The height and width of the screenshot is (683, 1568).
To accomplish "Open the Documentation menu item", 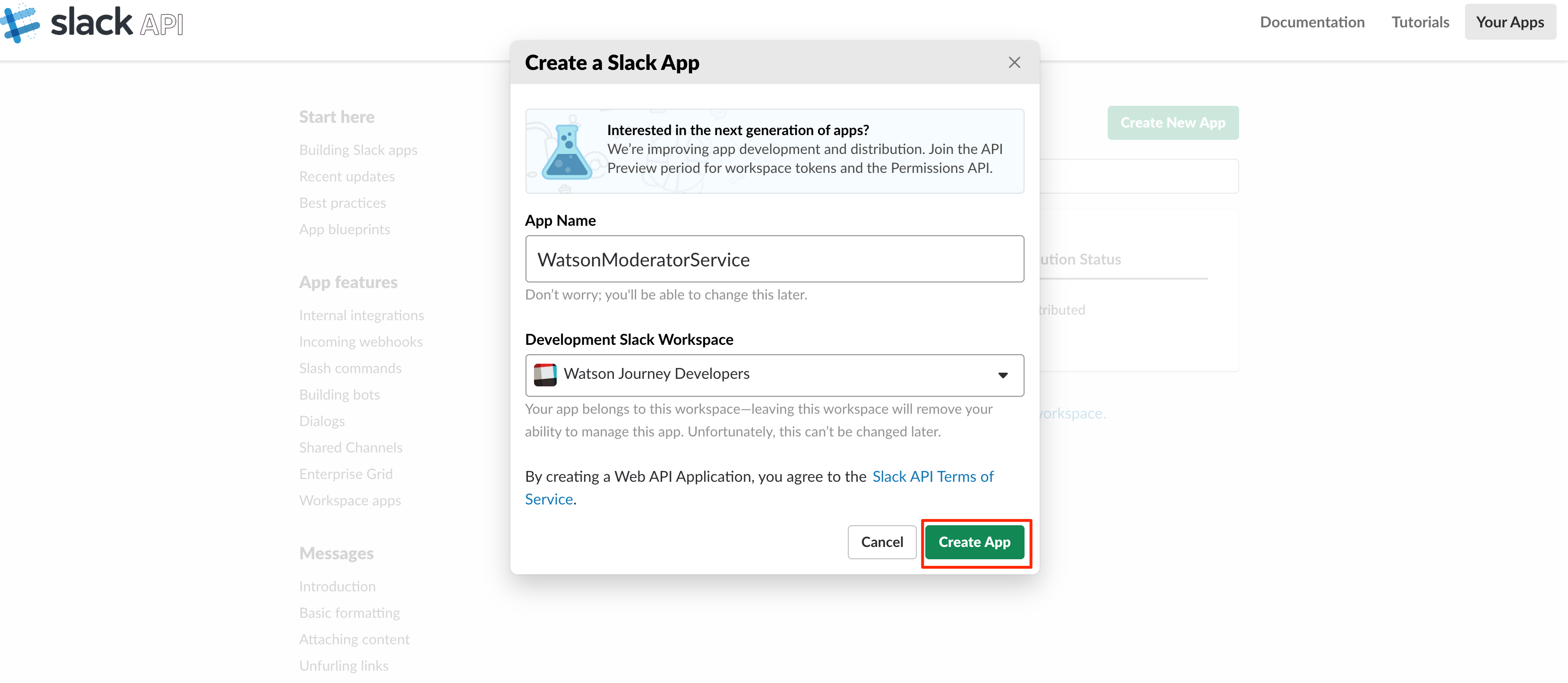I will [x=1312, y=23].
